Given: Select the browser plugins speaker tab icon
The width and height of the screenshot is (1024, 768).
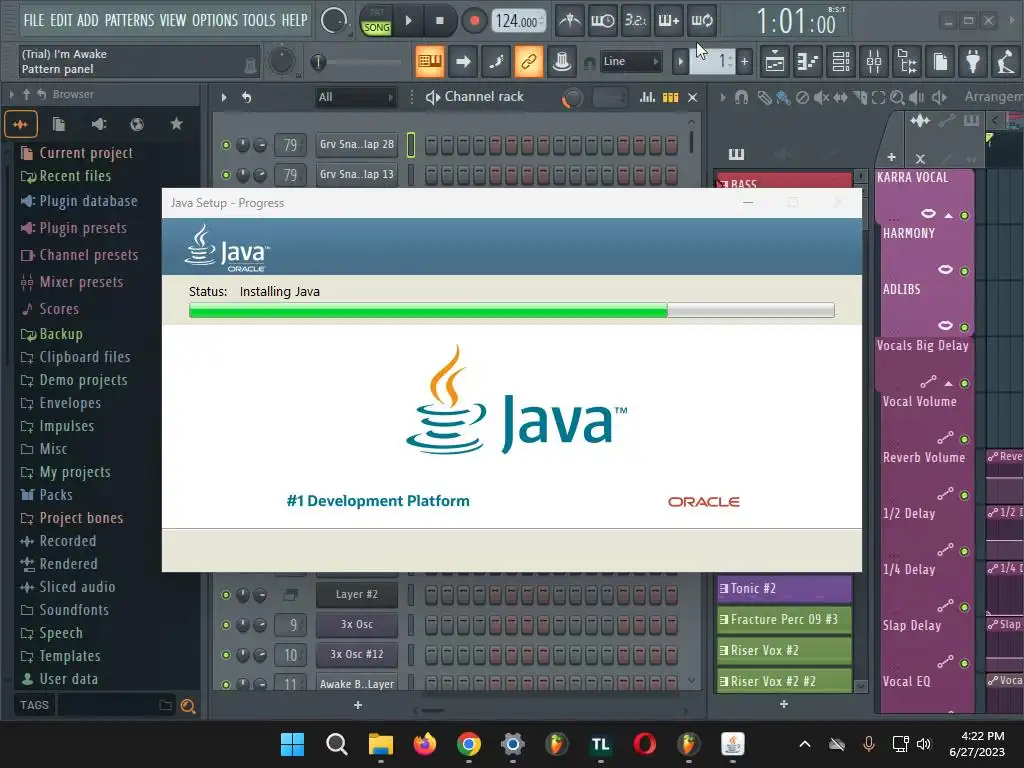Looking at the screenshot, I should (98, 124).
